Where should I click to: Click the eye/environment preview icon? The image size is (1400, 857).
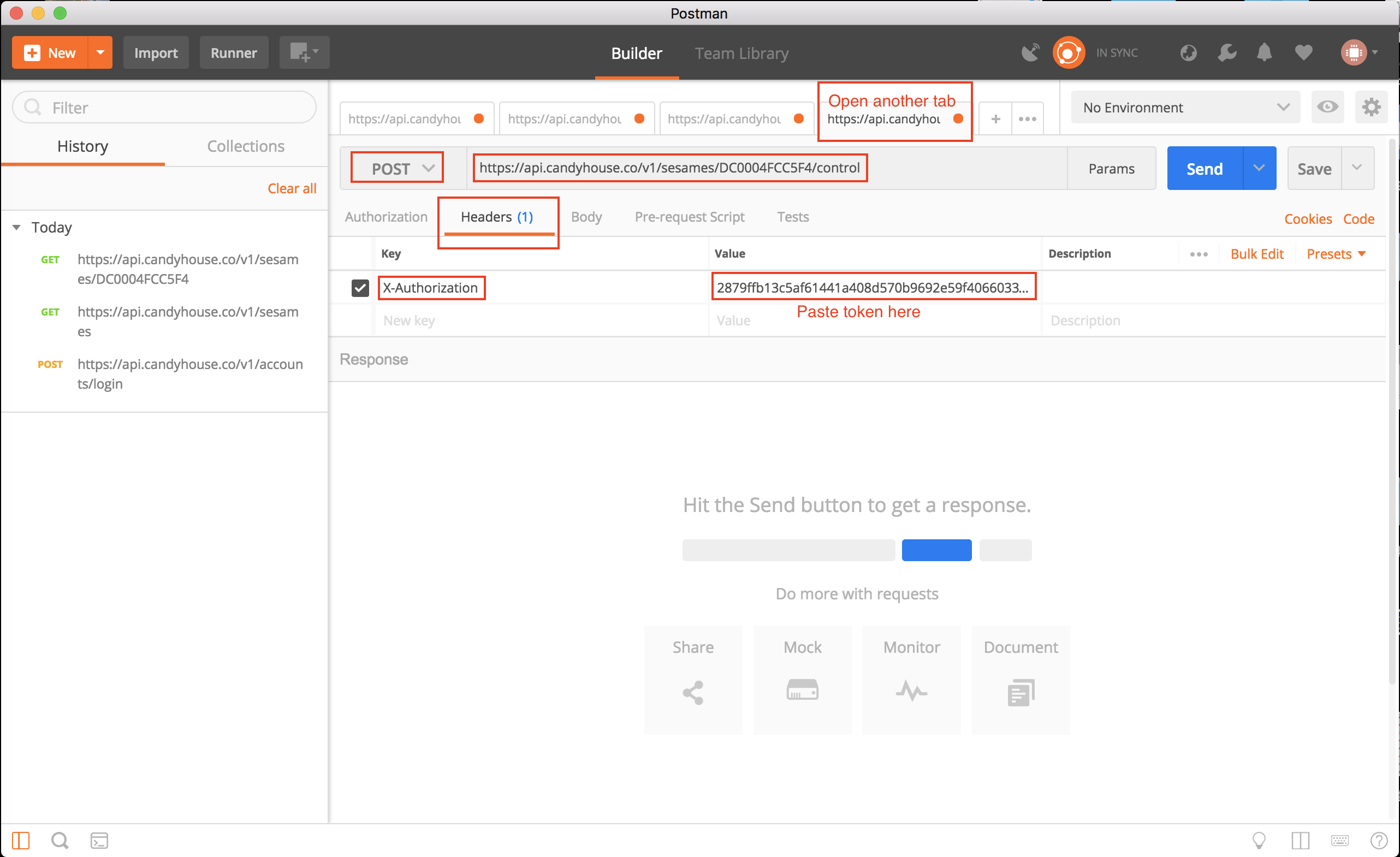pyautogui.click(x=1328, y=107)
